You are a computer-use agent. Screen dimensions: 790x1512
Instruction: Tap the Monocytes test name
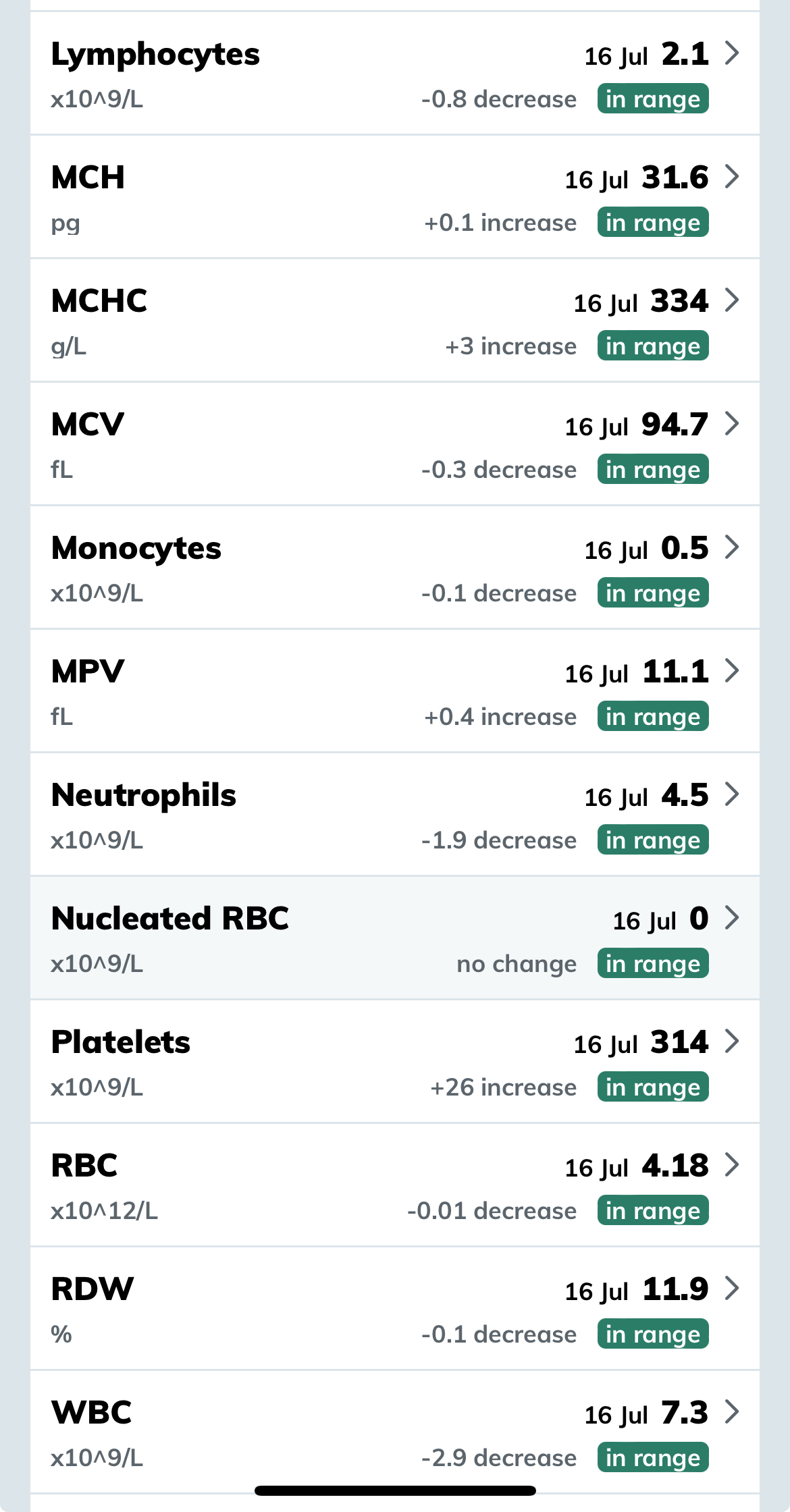(136, 548)
